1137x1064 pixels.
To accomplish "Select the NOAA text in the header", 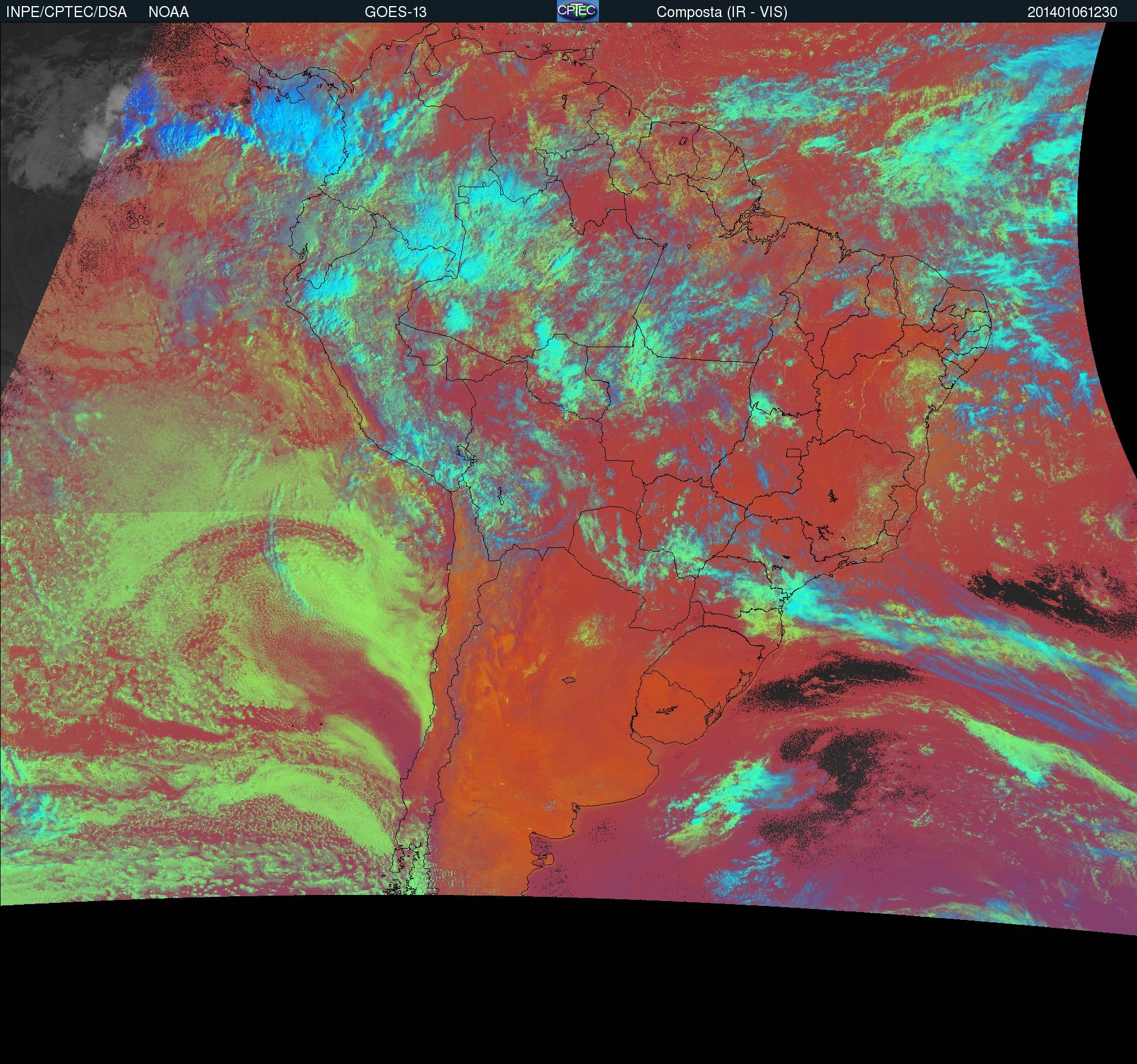I will click(x=168, y=12).
